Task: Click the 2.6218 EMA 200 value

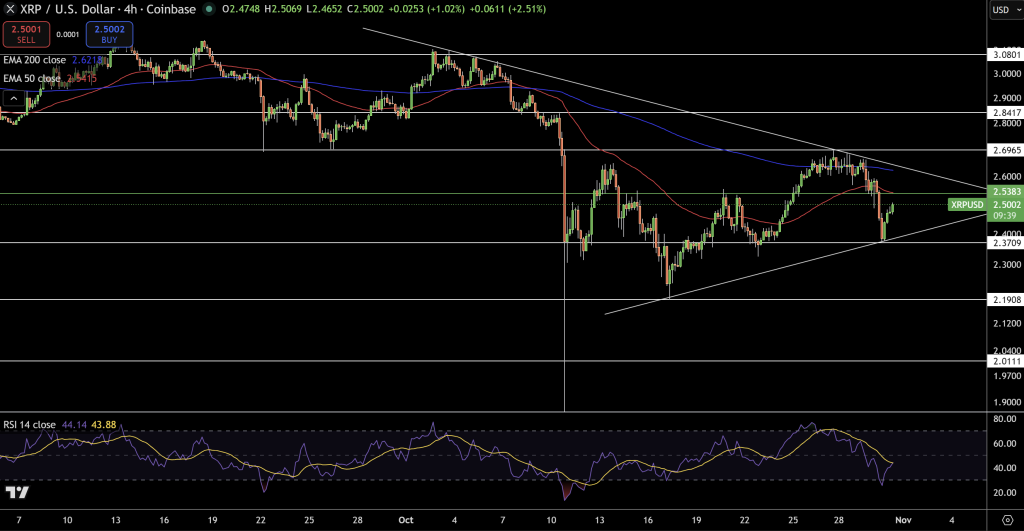Action: click(86, 60)
